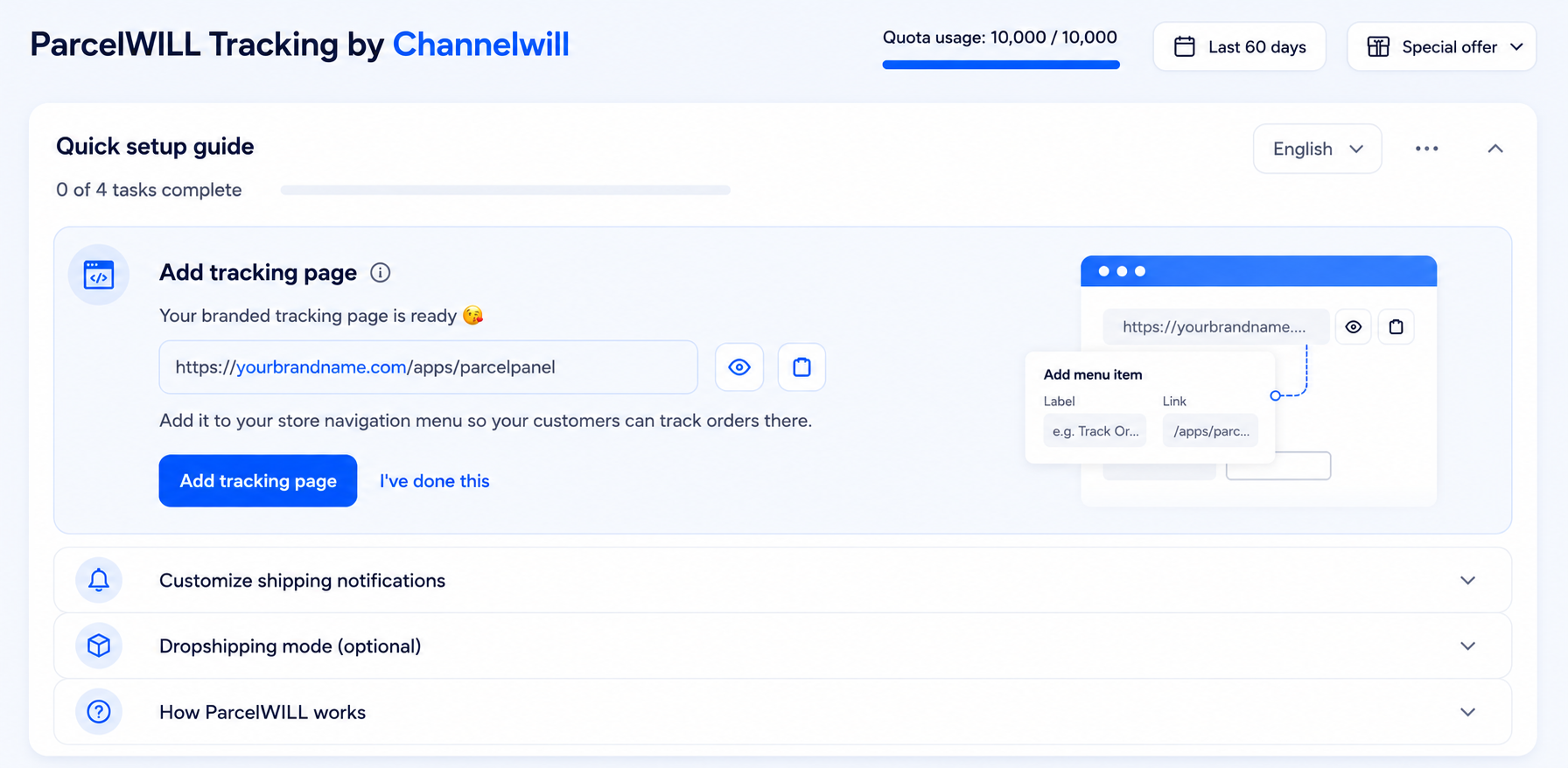Screen dimensions: 1568x768
Task: Click the tracking page code window icon
Action: [x=99, y=275]
